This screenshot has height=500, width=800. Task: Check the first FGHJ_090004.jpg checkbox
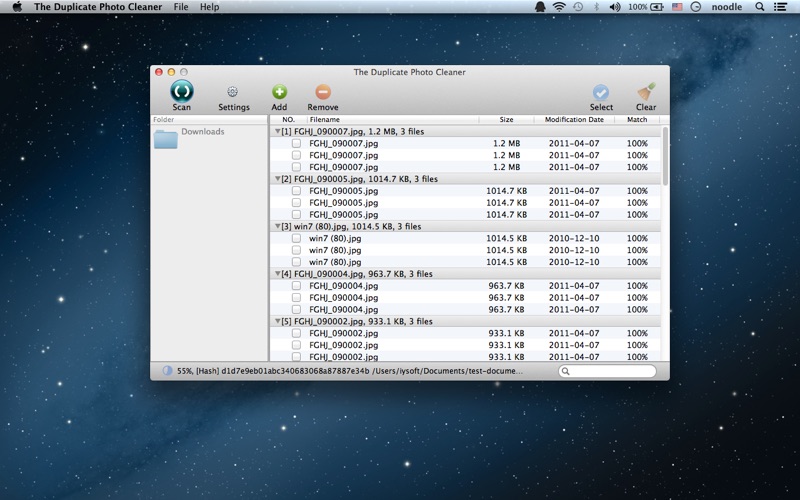(x=296, y=286)
